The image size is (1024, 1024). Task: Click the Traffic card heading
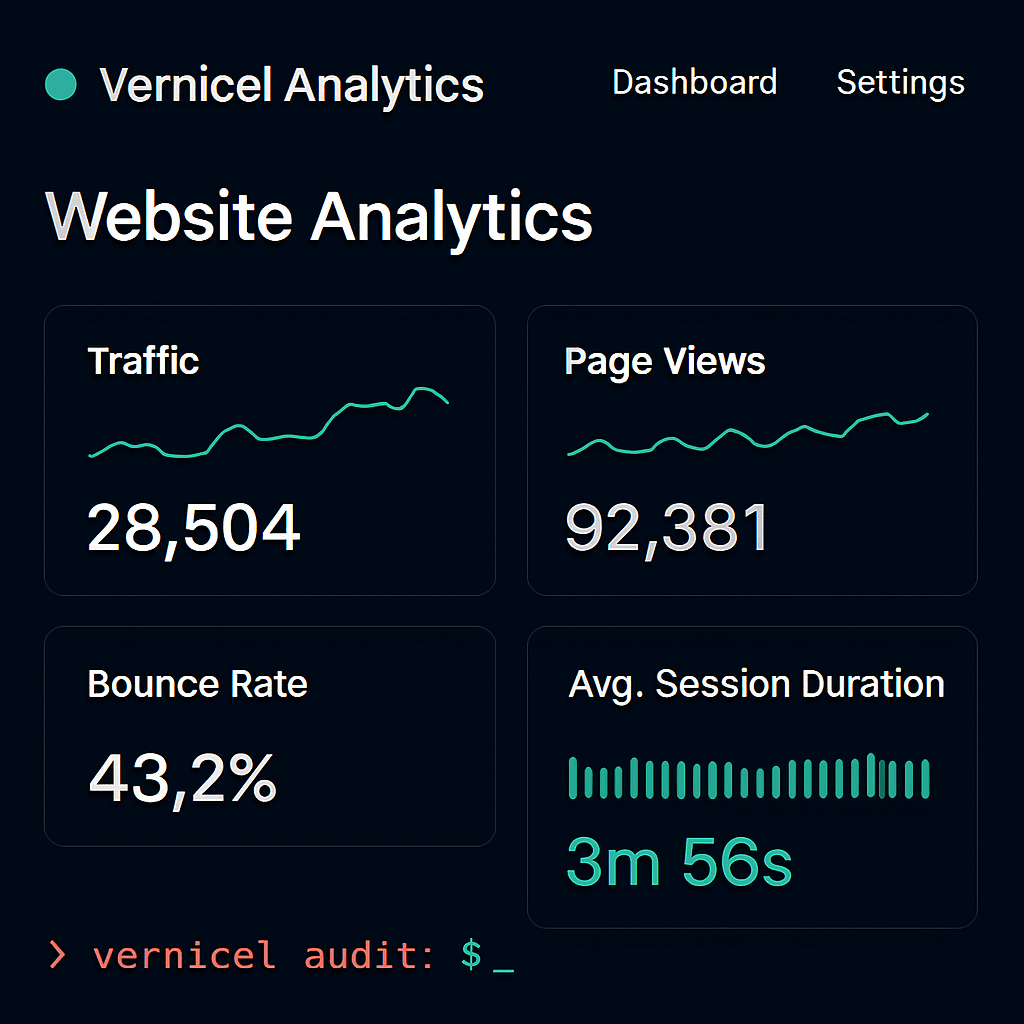click(143, 361)
